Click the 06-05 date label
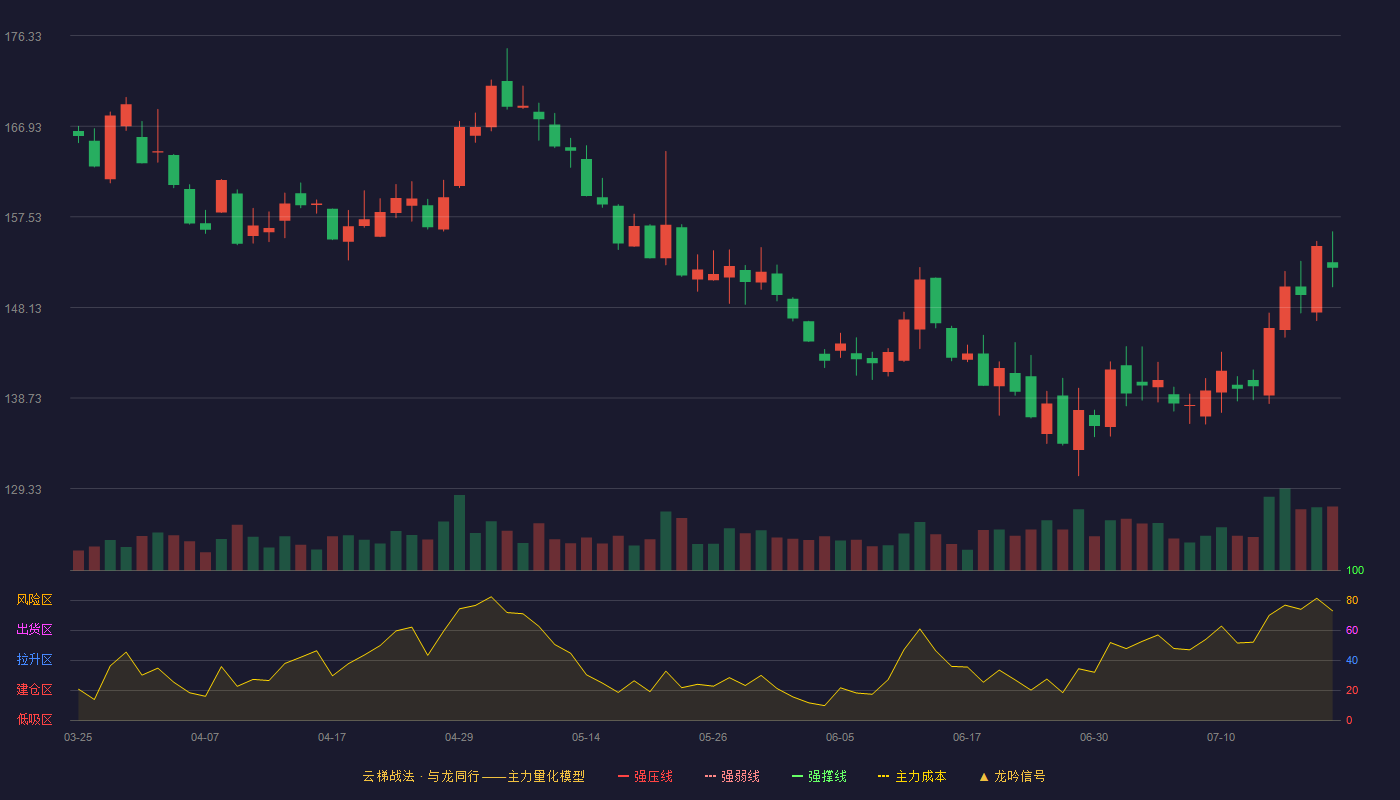1400x800 pixels. (x=840, y=737)
